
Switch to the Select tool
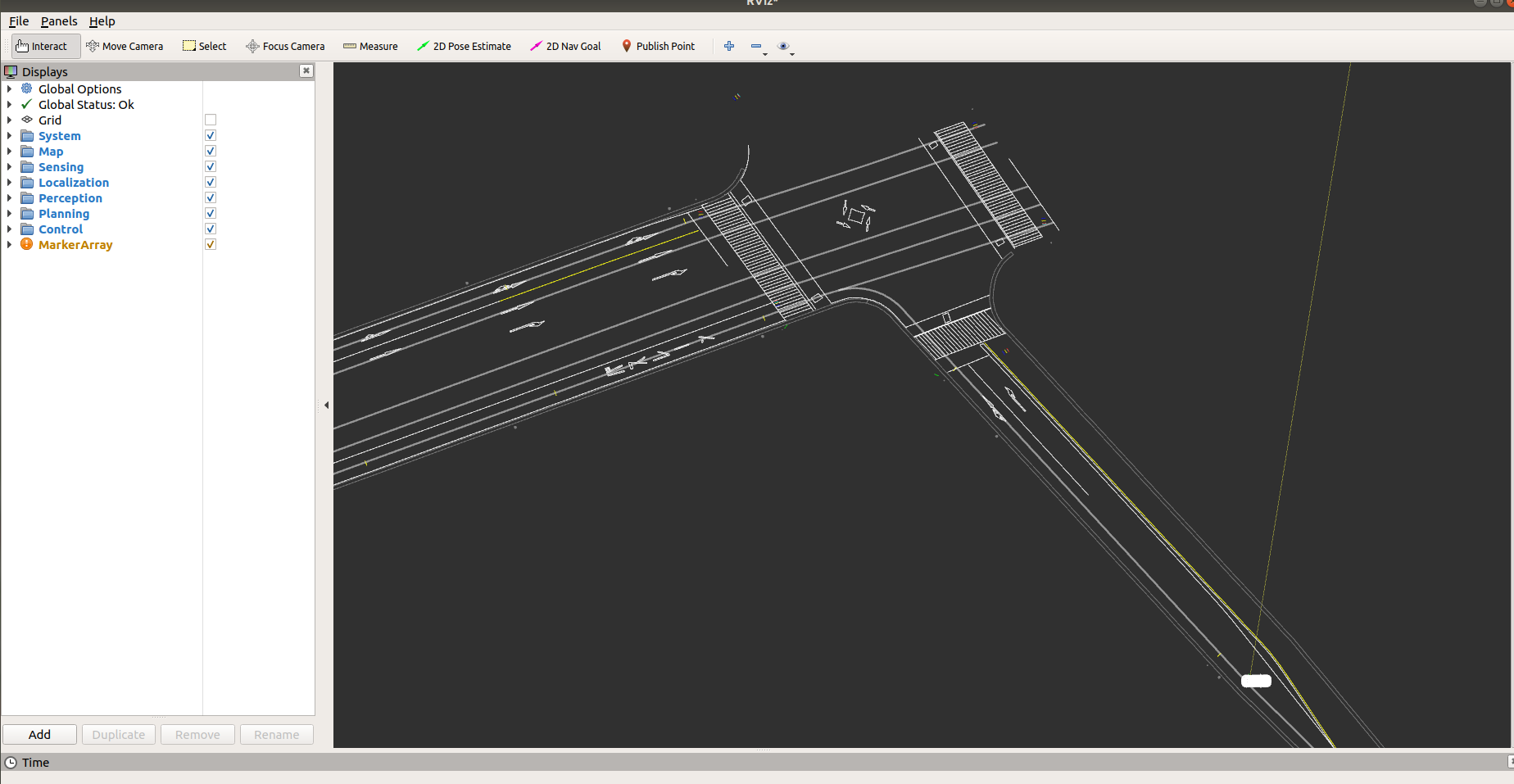click(203, 46)
